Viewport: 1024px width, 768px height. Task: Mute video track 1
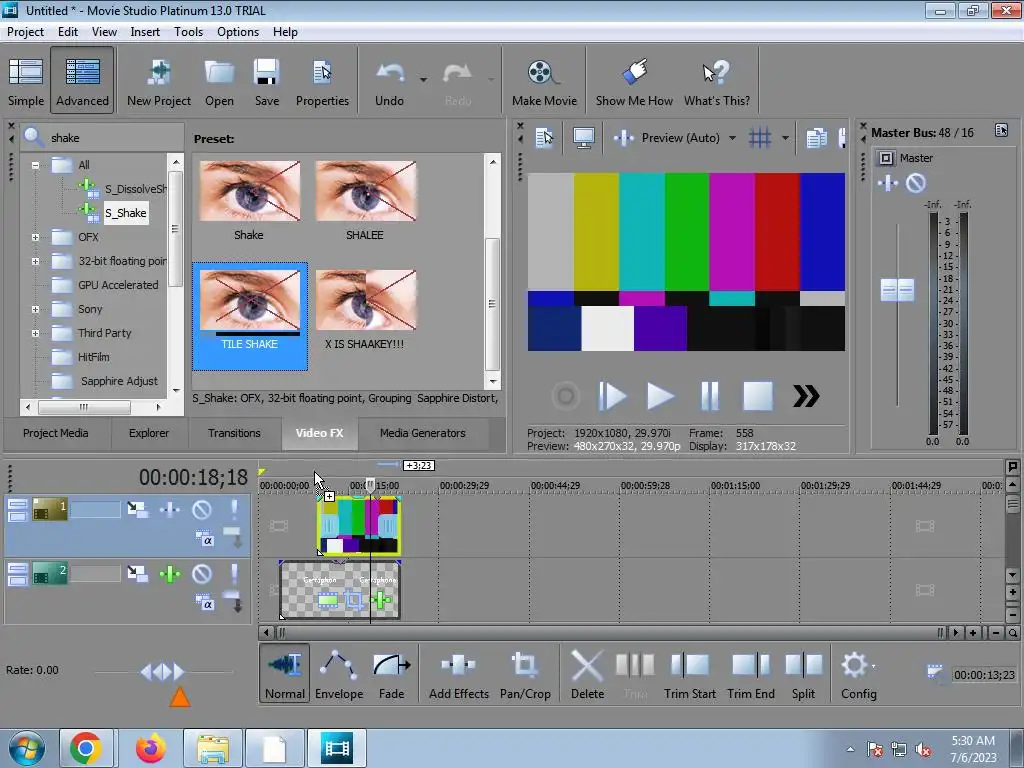tap(202, 509)
